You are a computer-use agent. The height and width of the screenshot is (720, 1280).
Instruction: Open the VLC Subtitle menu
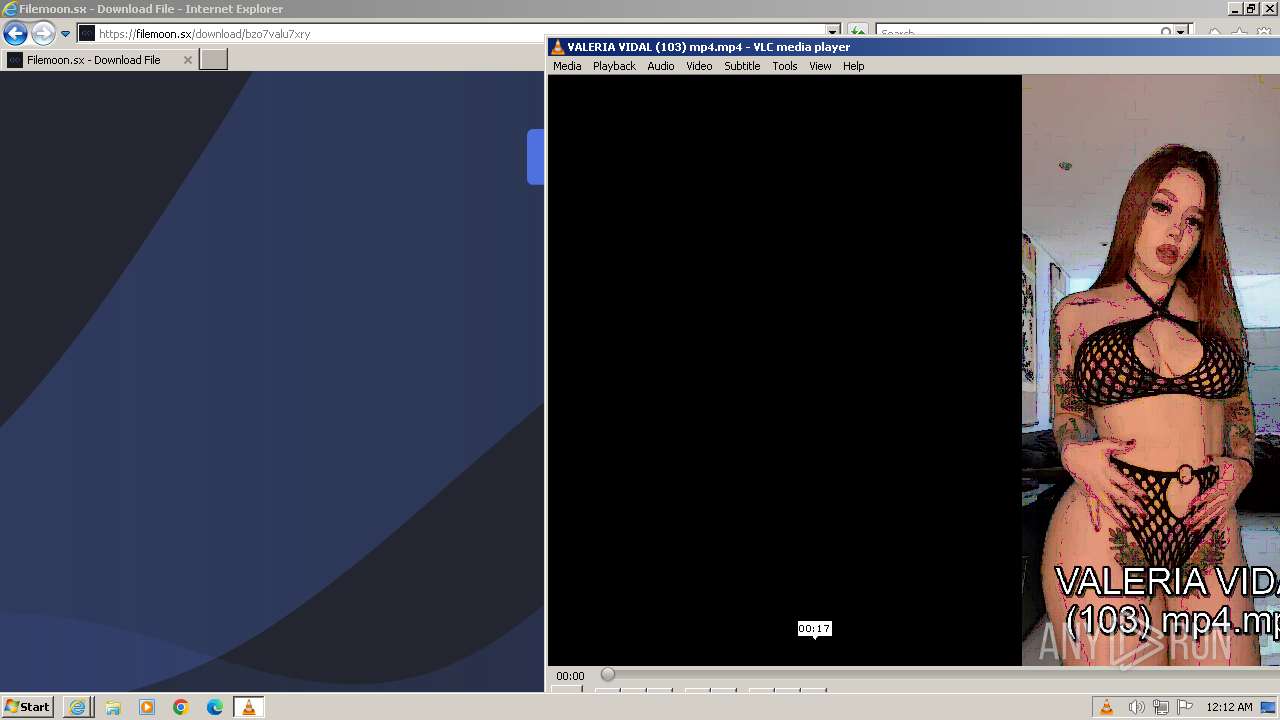(x=742, y=66)
